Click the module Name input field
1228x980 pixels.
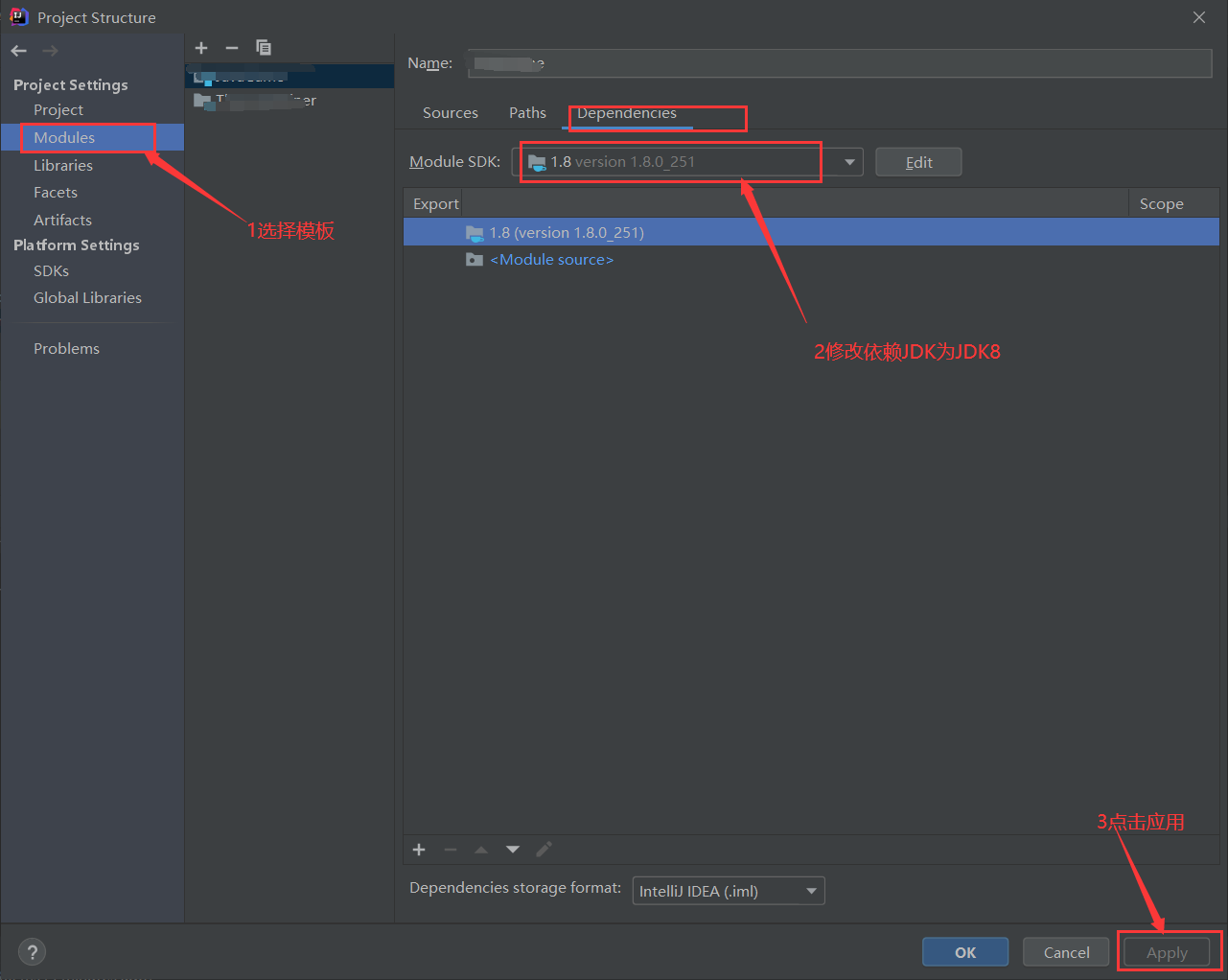click(x=840, y=63)
